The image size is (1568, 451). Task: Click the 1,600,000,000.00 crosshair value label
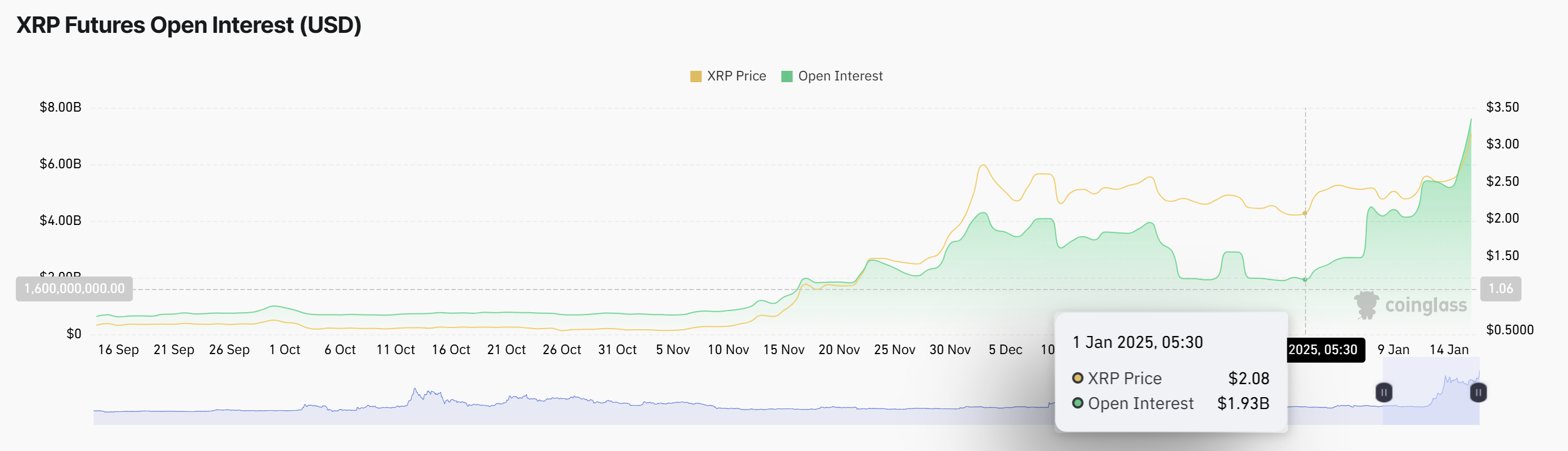(x=74, y=288)
